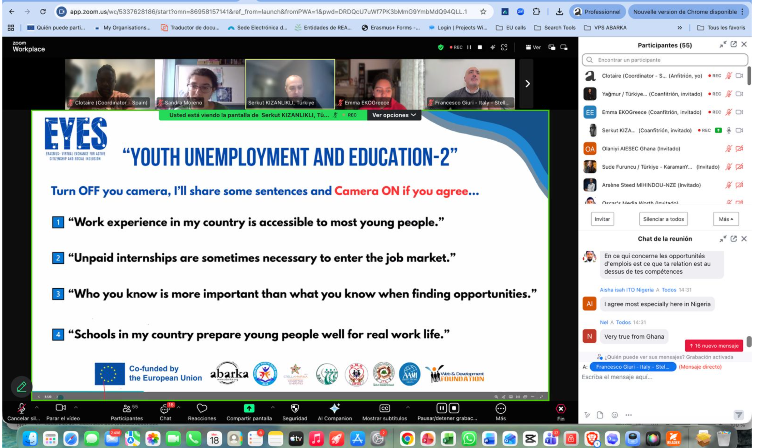Open Chat from the meeting toolbar

click(x=165, y=409)
